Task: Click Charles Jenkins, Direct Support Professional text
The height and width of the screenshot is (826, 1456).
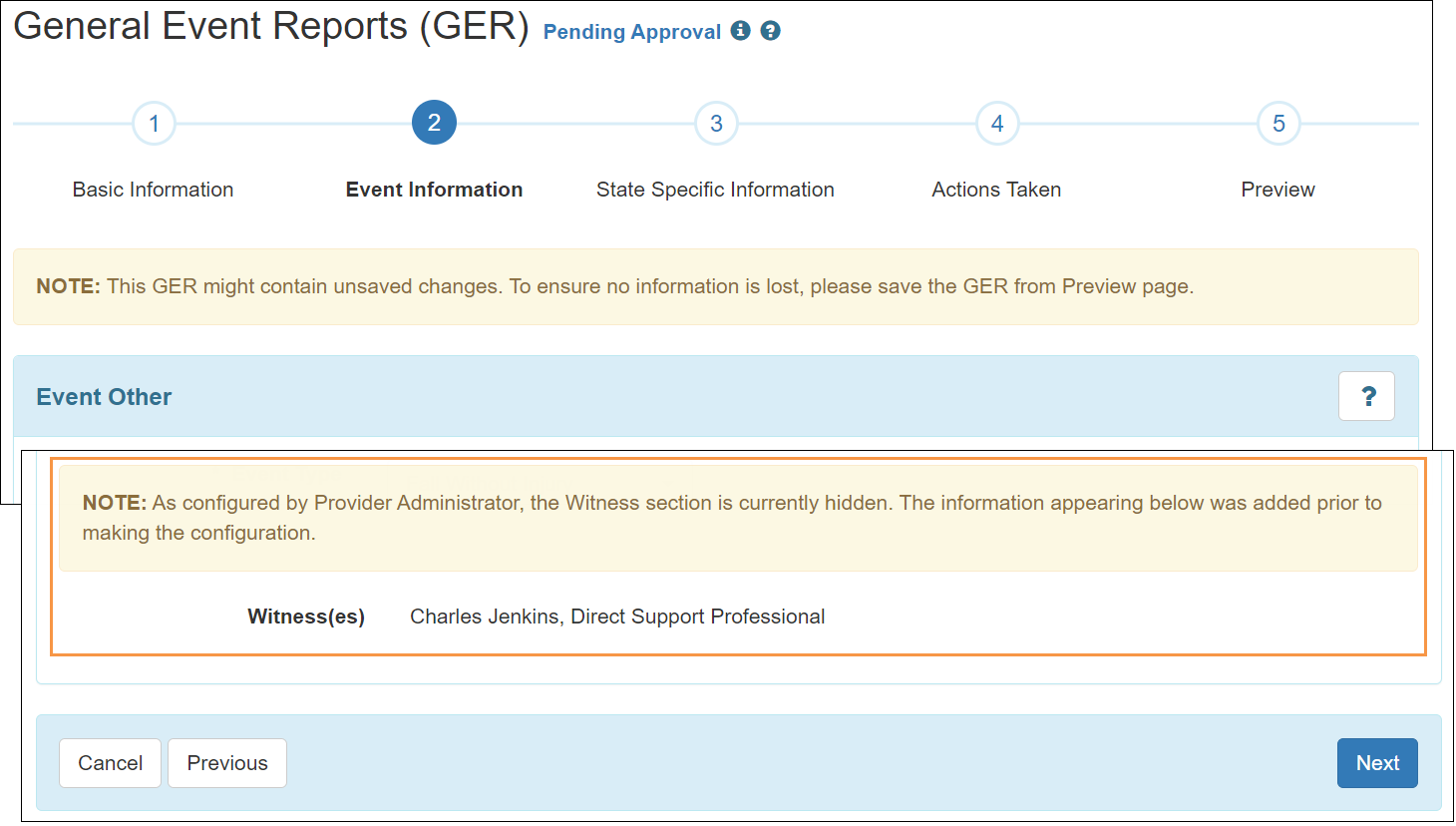Action: point(617,617)
